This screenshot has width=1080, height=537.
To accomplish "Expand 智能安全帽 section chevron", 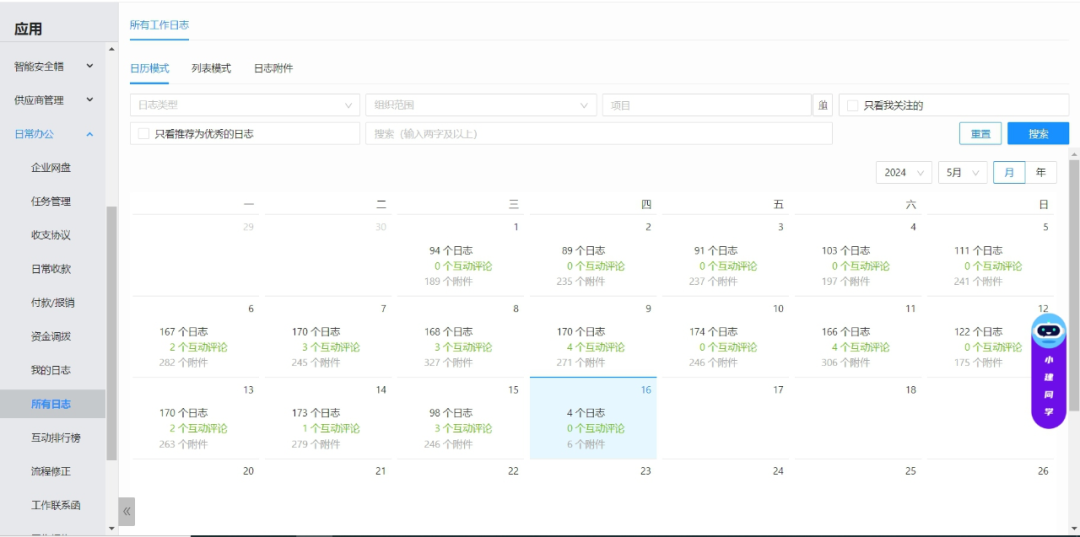I will pos(89,66).
